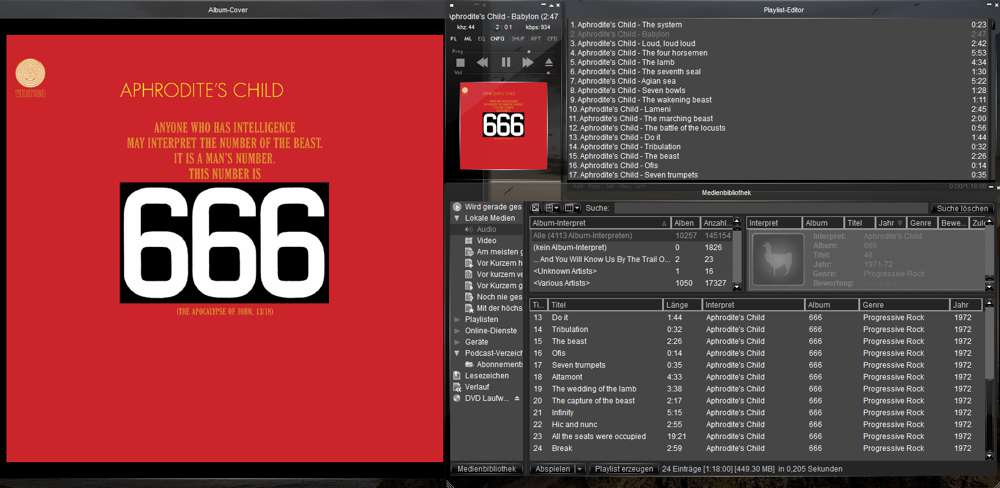Skip to the previous track
This screenshot has width=1000, height=488.
482,62
